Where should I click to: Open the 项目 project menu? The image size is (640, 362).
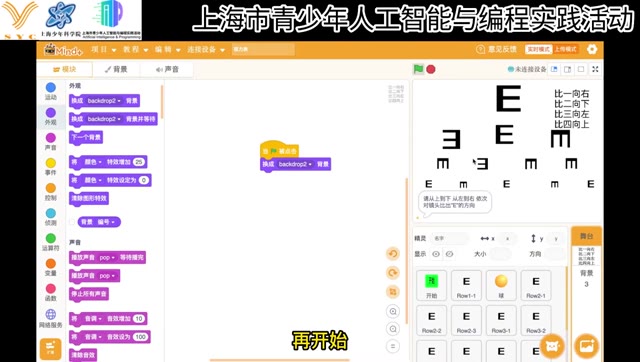(104, 49)
